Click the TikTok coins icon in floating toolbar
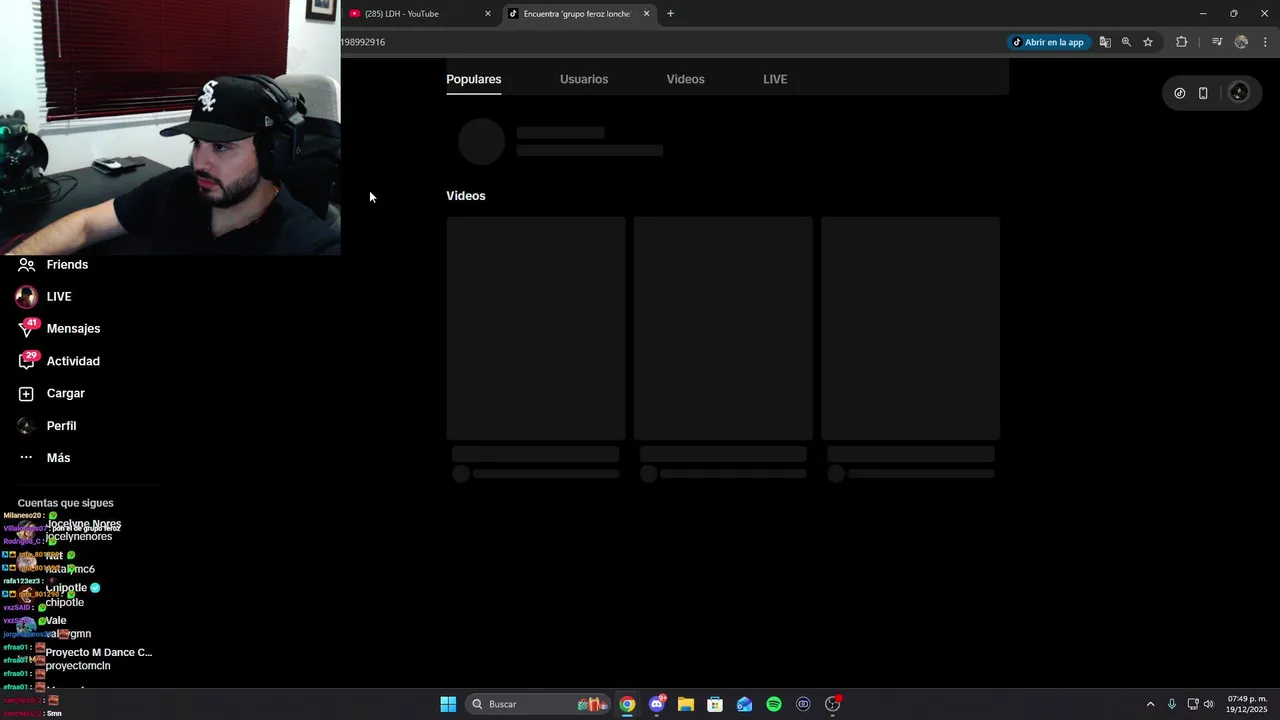Image resolution: width=1280 pixels, height=720 pixels. click(x=1180, y=93)
